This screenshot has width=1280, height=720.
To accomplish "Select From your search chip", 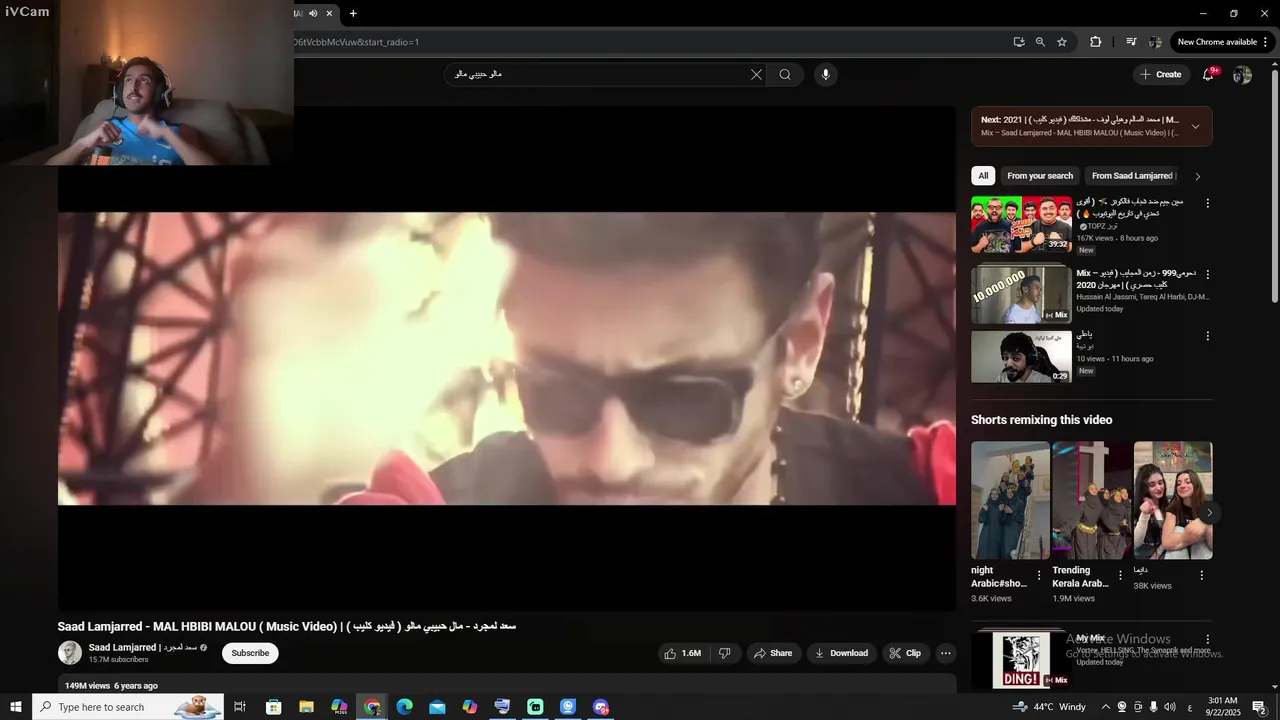I will click(1040, 176).
